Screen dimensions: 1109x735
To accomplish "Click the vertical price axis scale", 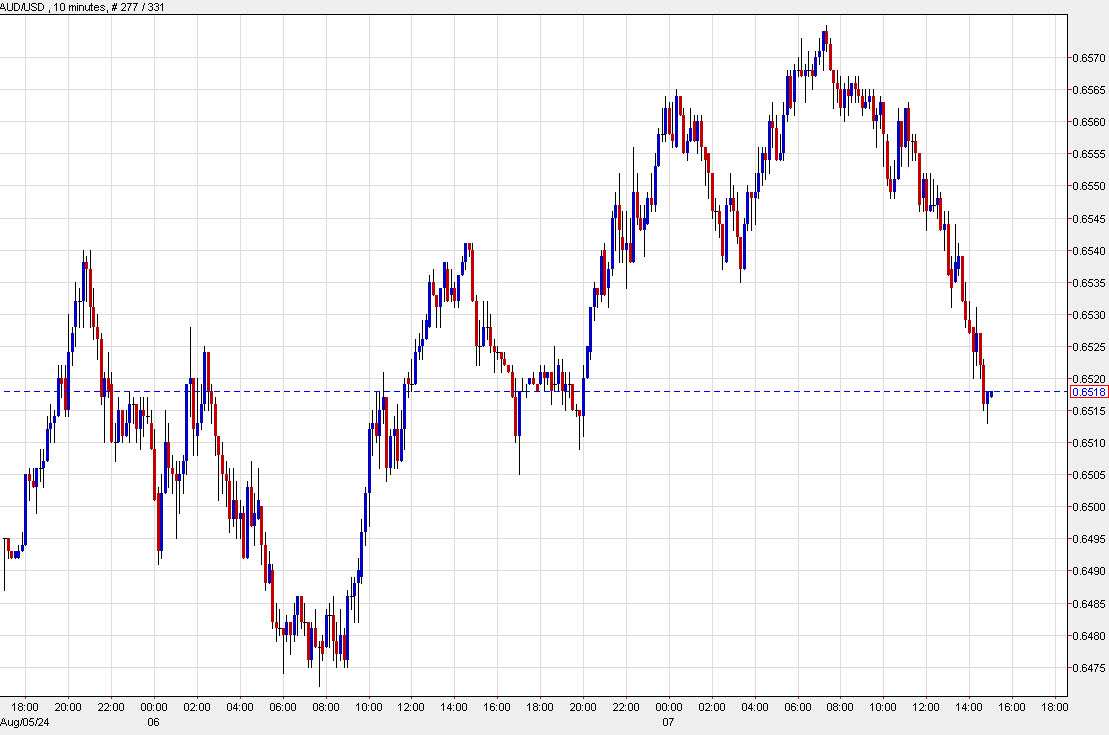I will coord(1084,350).
